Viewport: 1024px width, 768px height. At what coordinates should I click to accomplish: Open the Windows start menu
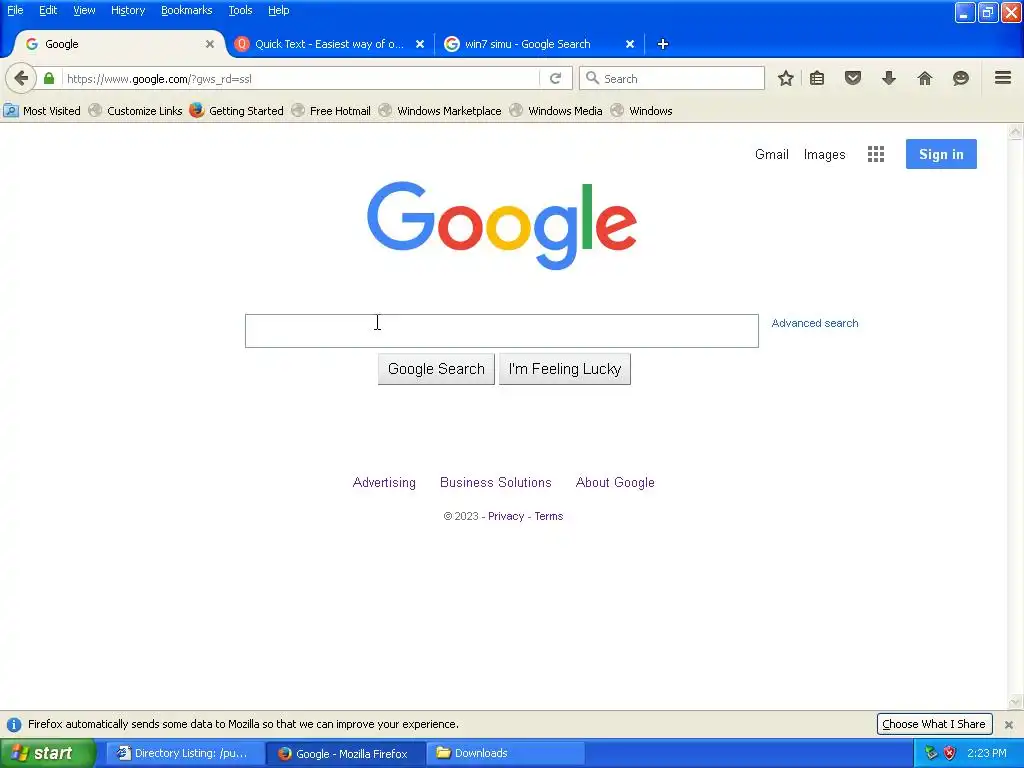tap(48, 753)
